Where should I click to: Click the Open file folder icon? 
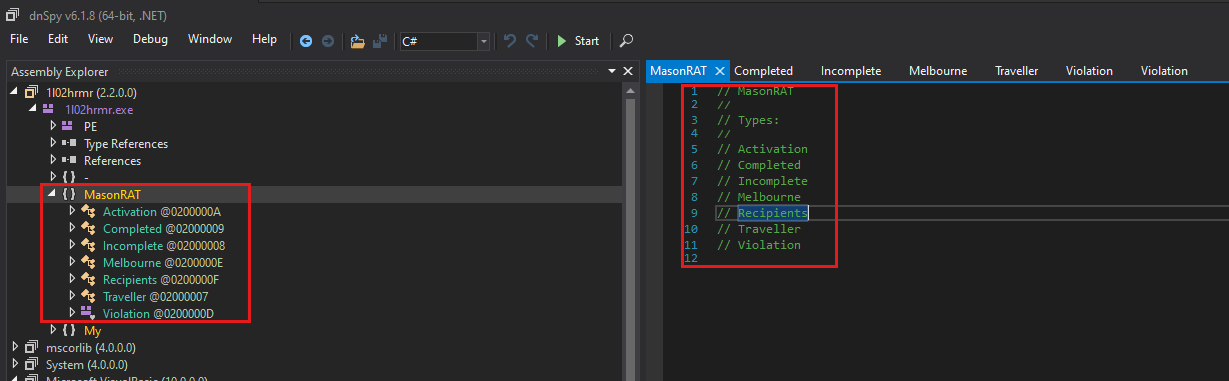coord(358,41)
